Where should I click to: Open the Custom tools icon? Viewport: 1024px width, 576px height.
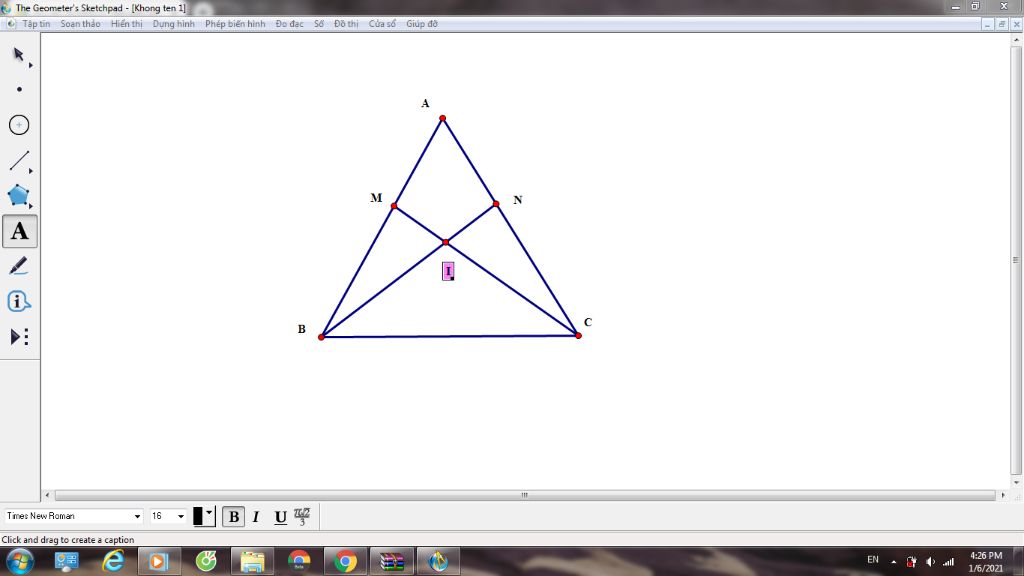pyautogui.click(x=19, y=337)
